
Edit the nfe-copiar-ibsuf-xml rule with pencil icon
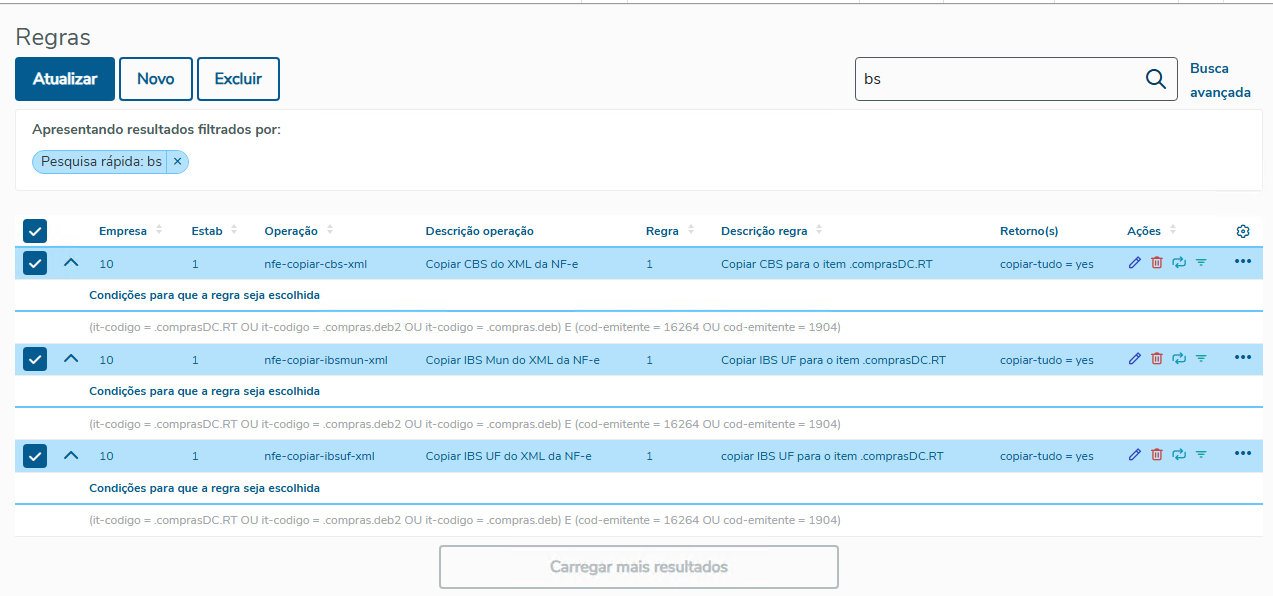[x=1134, y=455]
